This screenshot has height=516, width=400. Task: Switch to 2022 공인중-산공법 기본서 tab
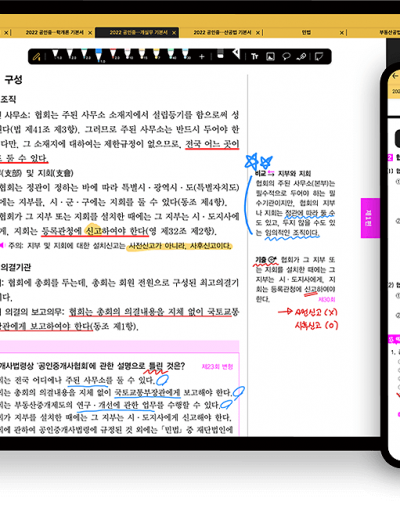coord(222,32)
